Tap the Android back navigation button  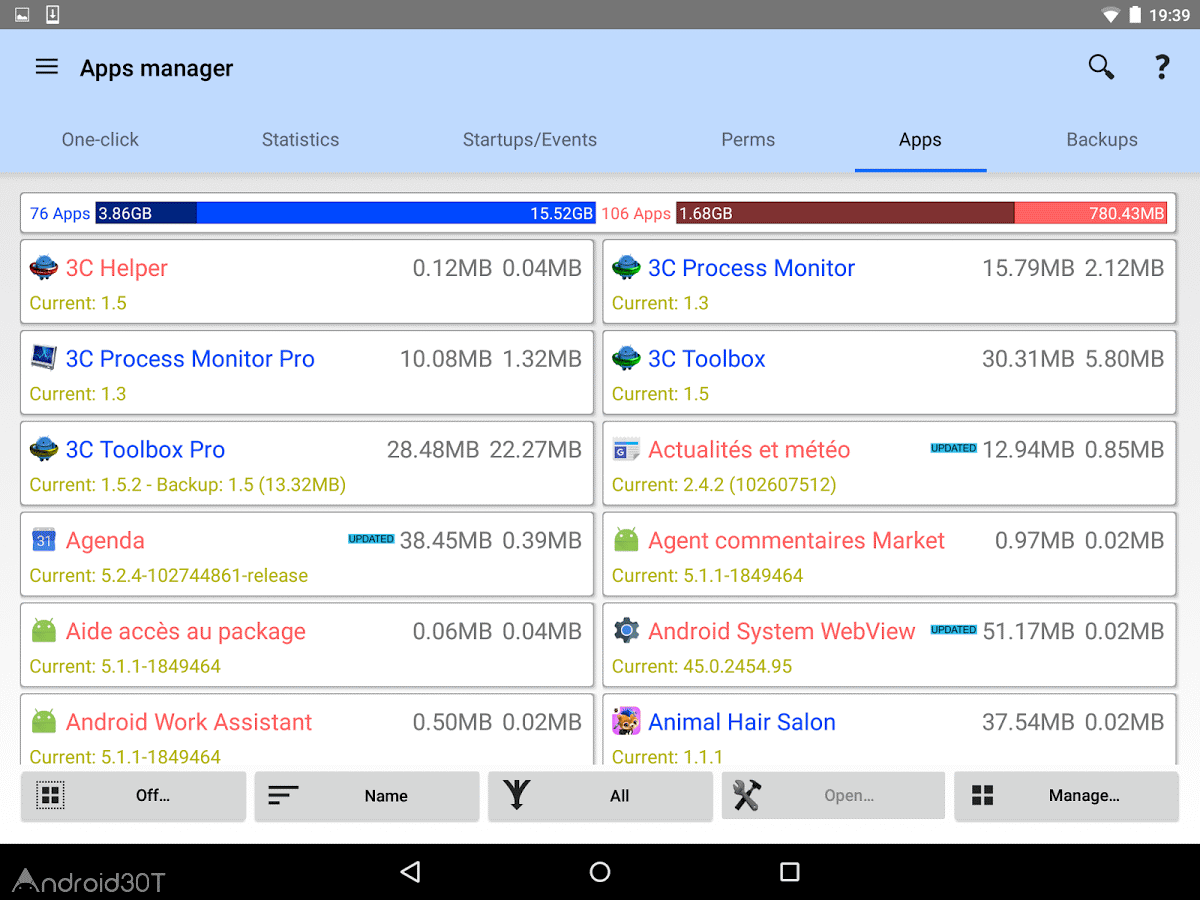click(410, 872)
